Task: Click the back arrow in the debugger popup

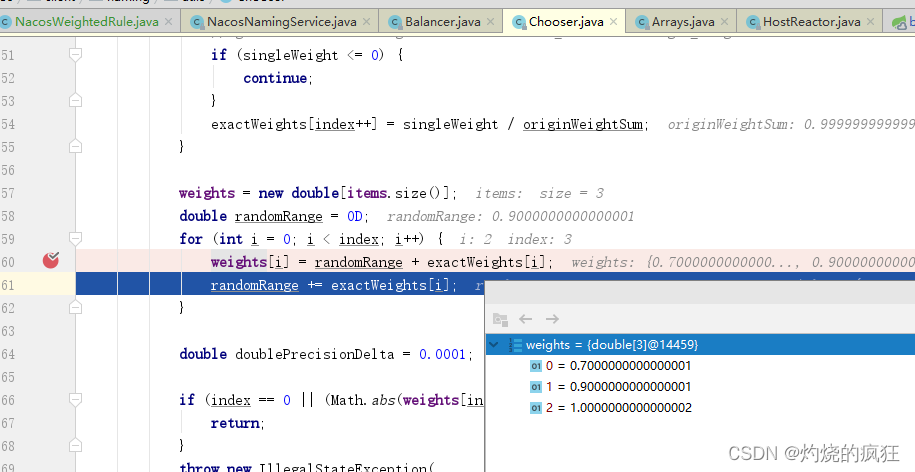Action: pos(526,319)
